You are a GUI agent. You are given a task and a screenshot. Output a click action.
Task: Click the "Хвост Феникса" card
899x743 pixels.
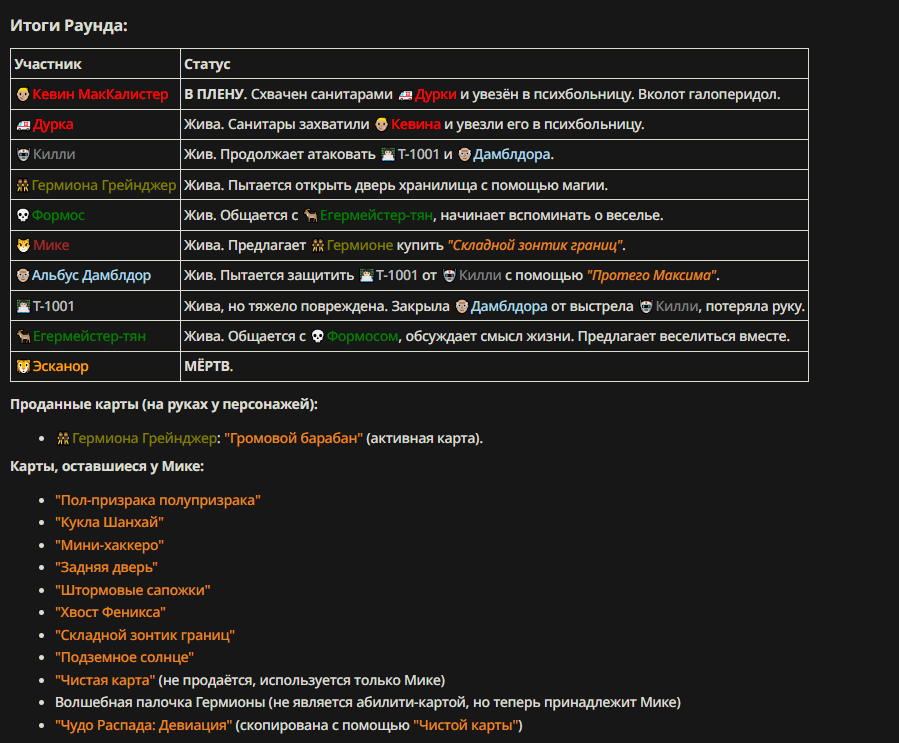point(110,613)
